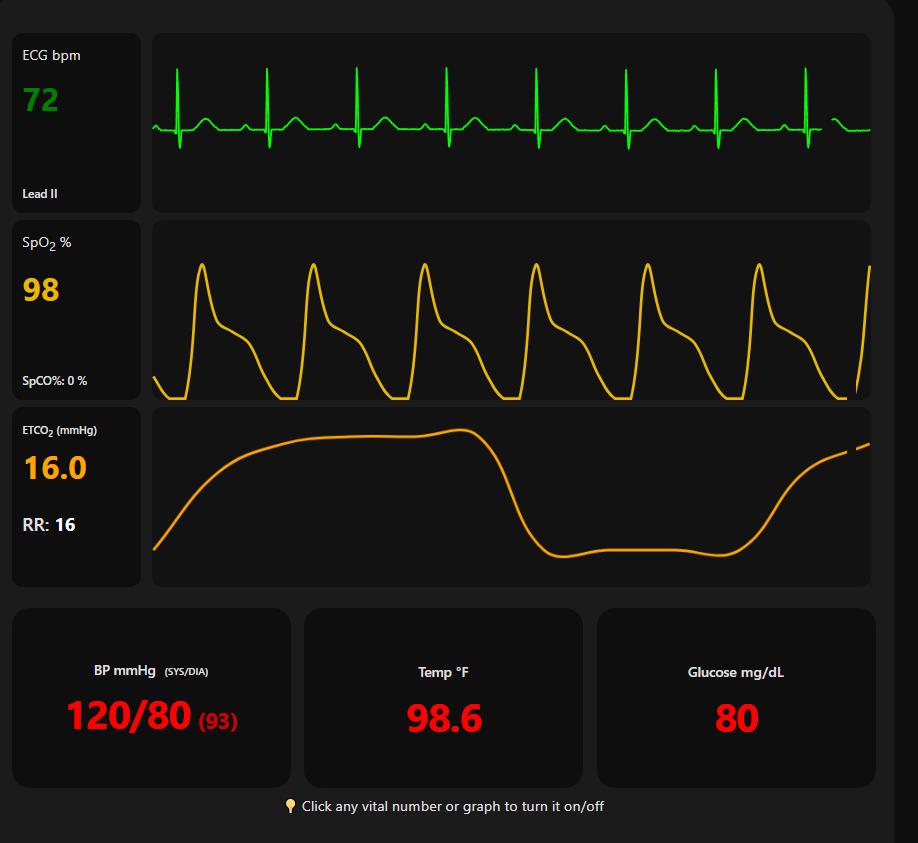Toggle the ECG heart rate value 72
This screenshot has height=843, width=918.
pos(40,100)
